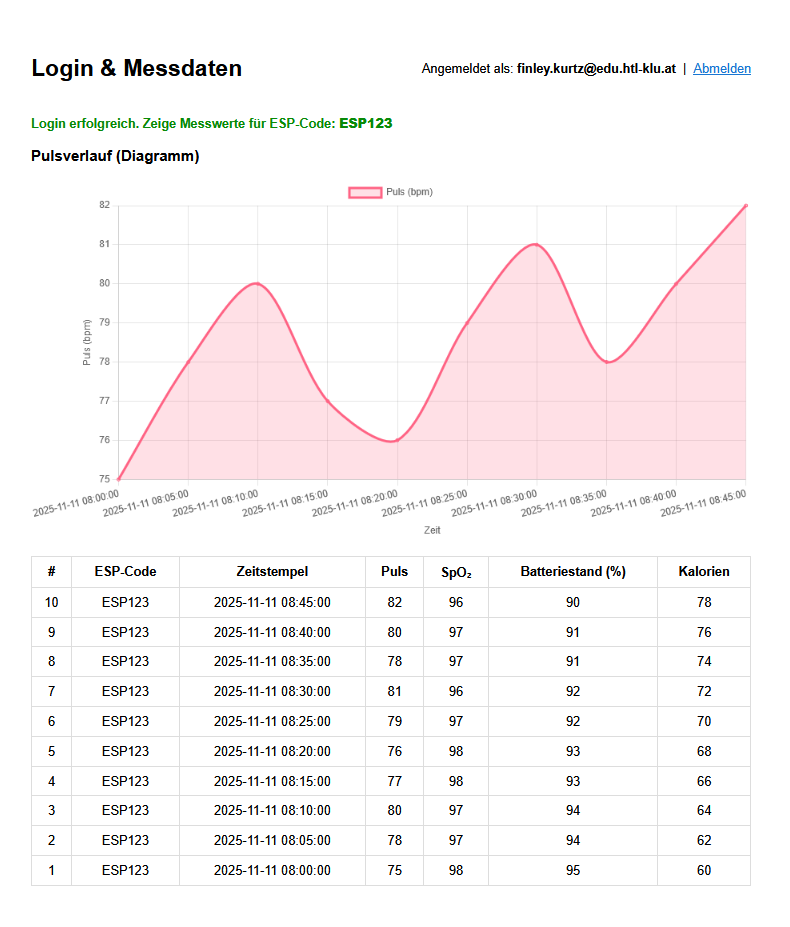Click the first chart point at 08:00:00
790x927 pixels.
coord(119,479)
